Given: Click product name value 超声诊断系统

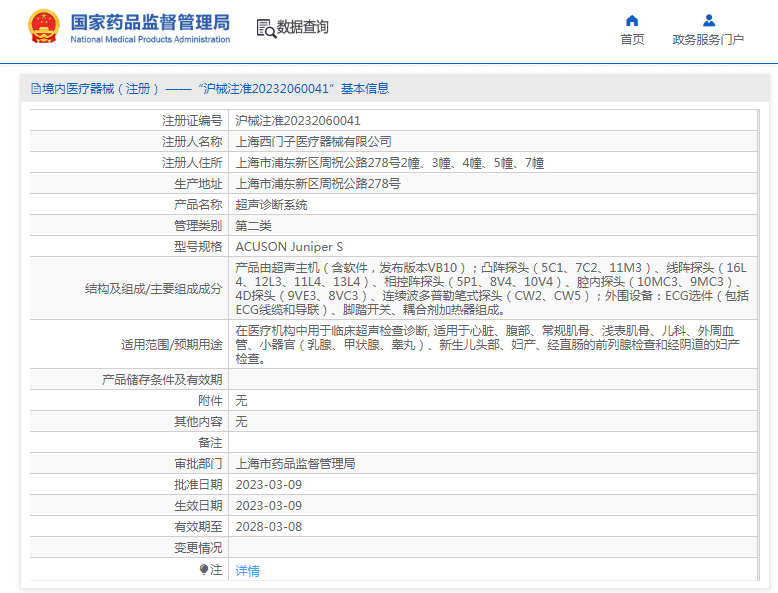Looking at the screenshot, I should pyautogui.click(x=271, y=204).
